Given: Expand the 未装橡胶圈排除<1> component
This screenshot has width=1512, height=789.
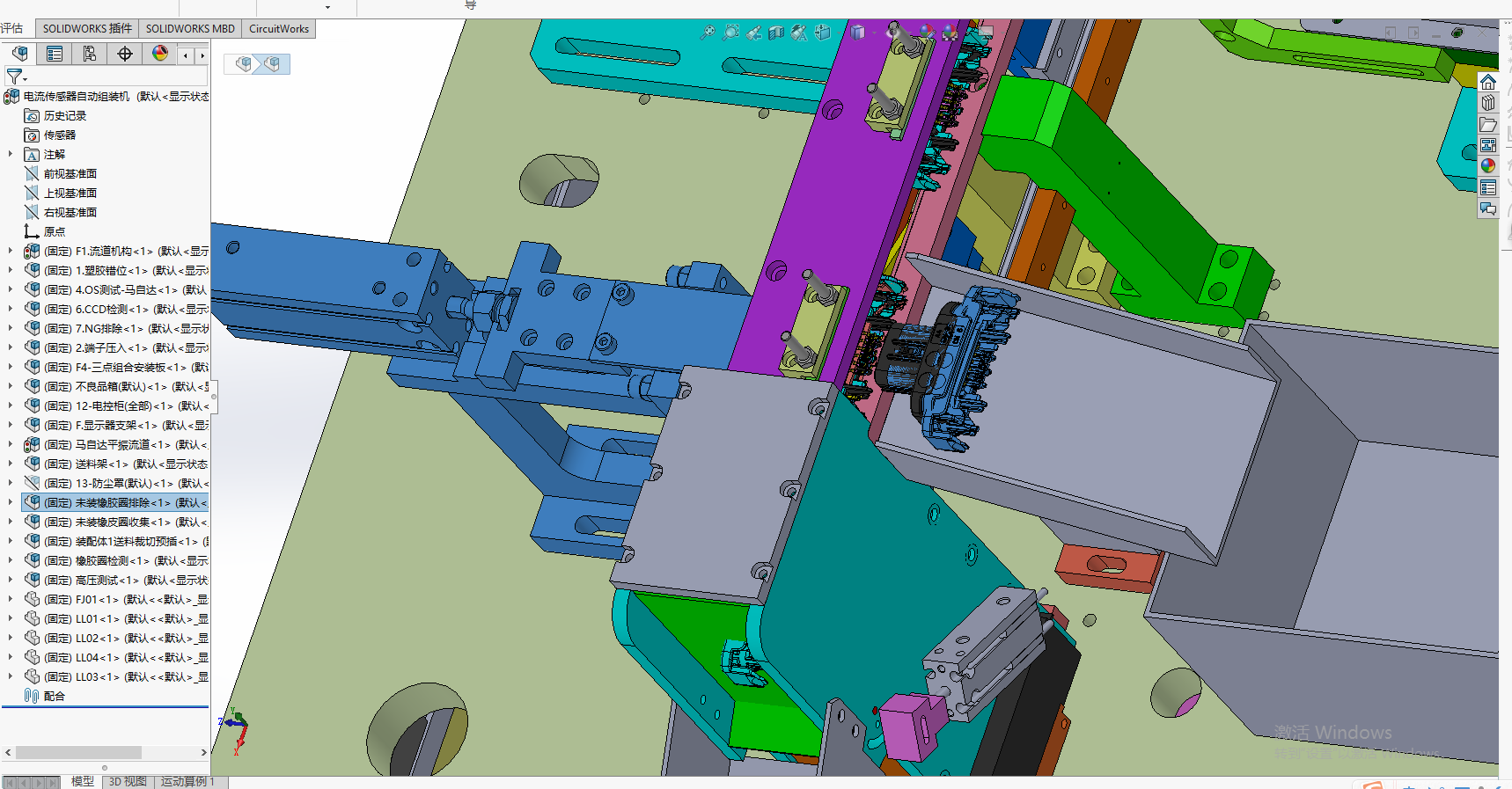Looking at the screenshot, I should (11, 502).
